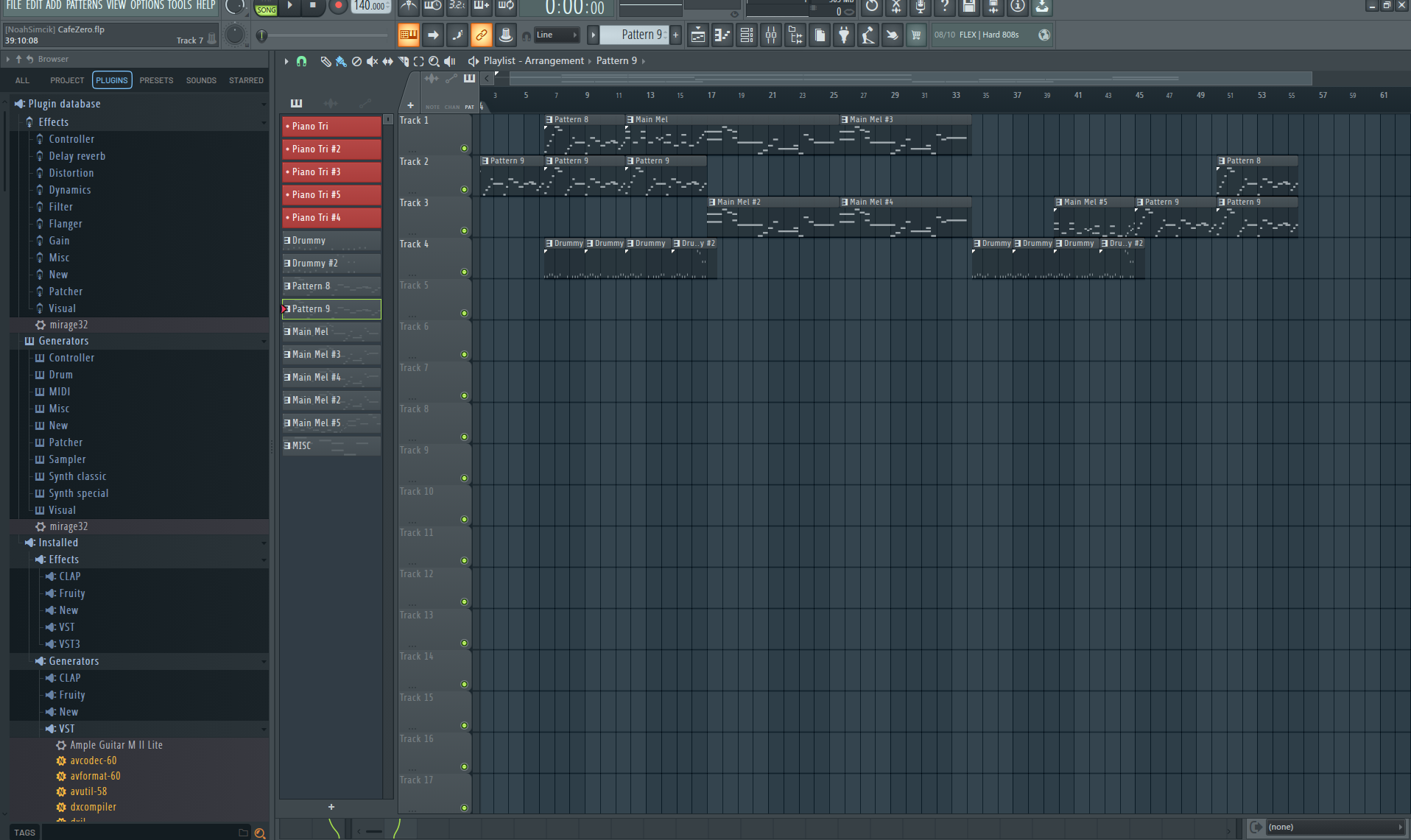
Task: Select Drummy #2 in the pattern picker
Action: click(x=331, y=264)
